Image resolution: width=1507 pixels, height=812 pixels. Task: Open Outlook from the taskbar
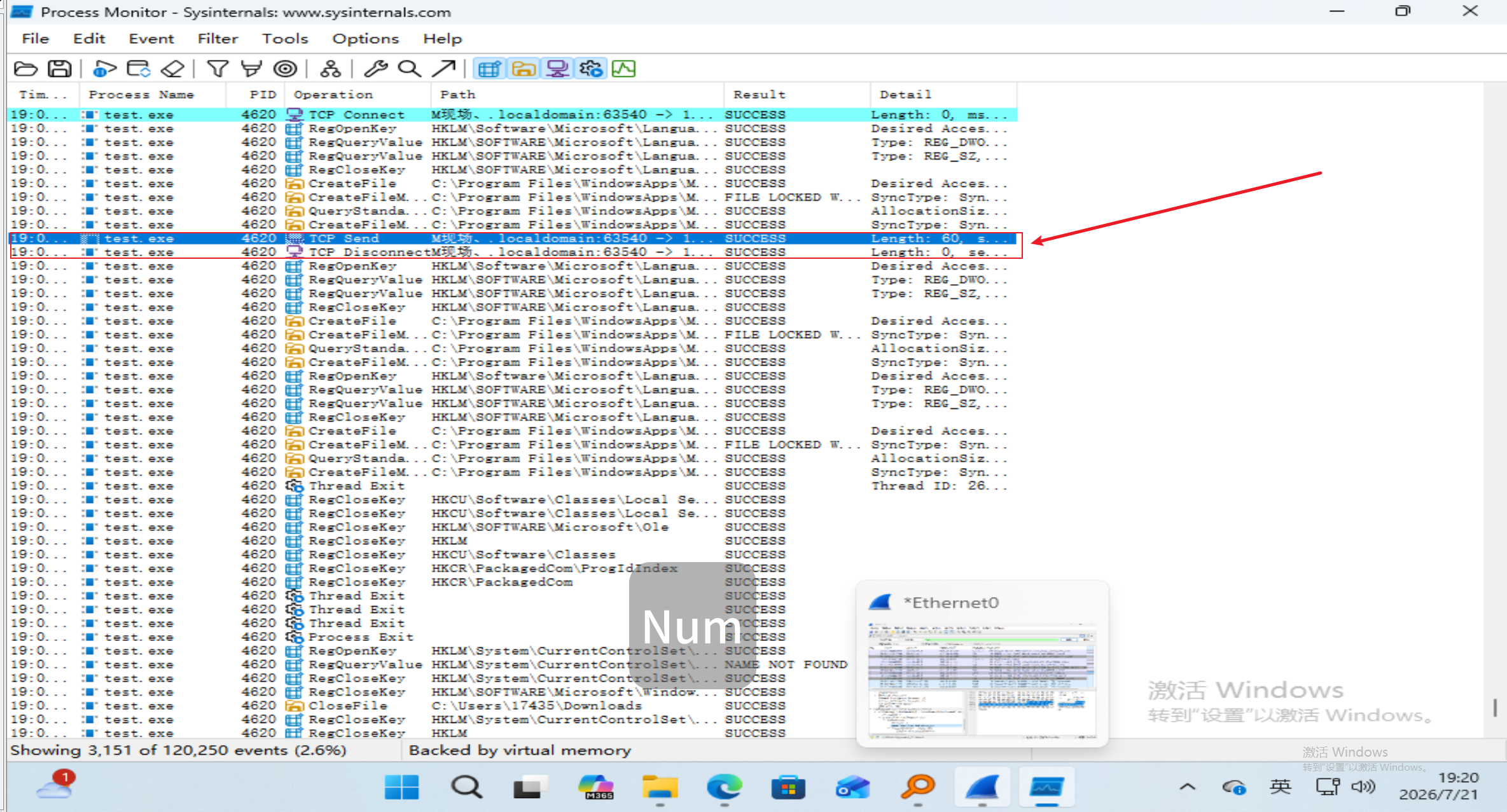[853, 788]
